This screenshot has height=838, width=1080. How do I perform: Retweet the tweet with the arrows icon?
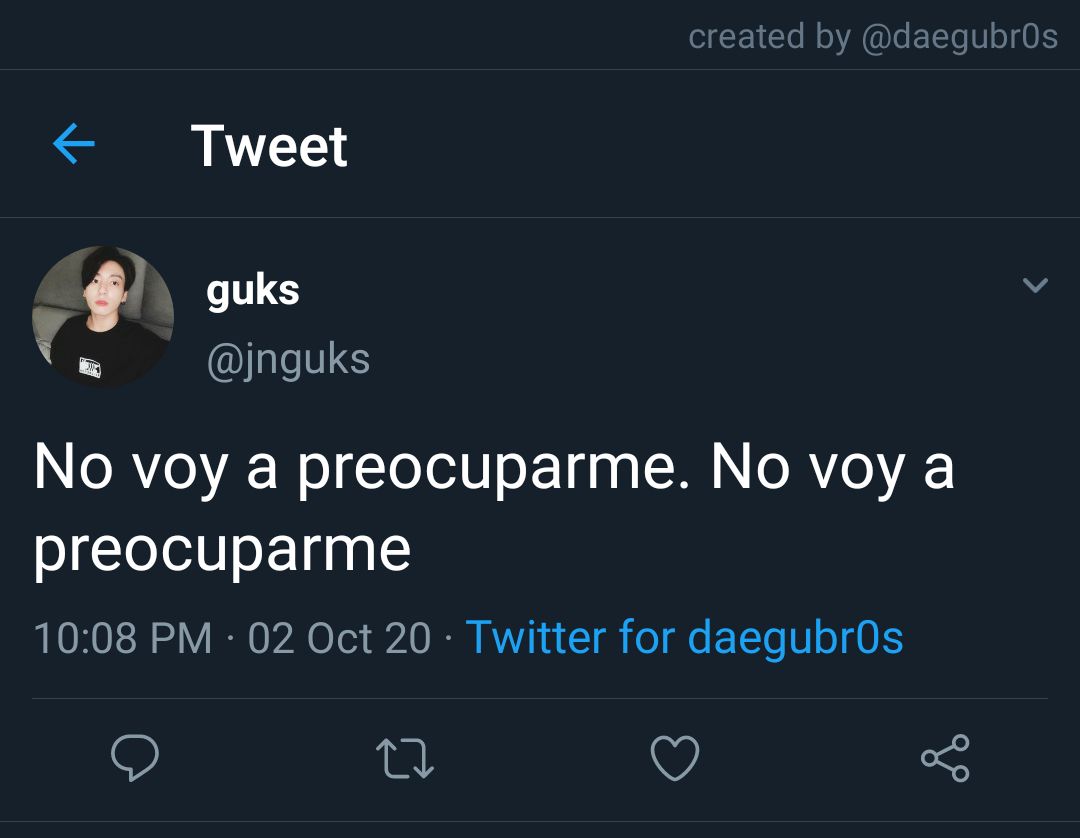[405, 758]
